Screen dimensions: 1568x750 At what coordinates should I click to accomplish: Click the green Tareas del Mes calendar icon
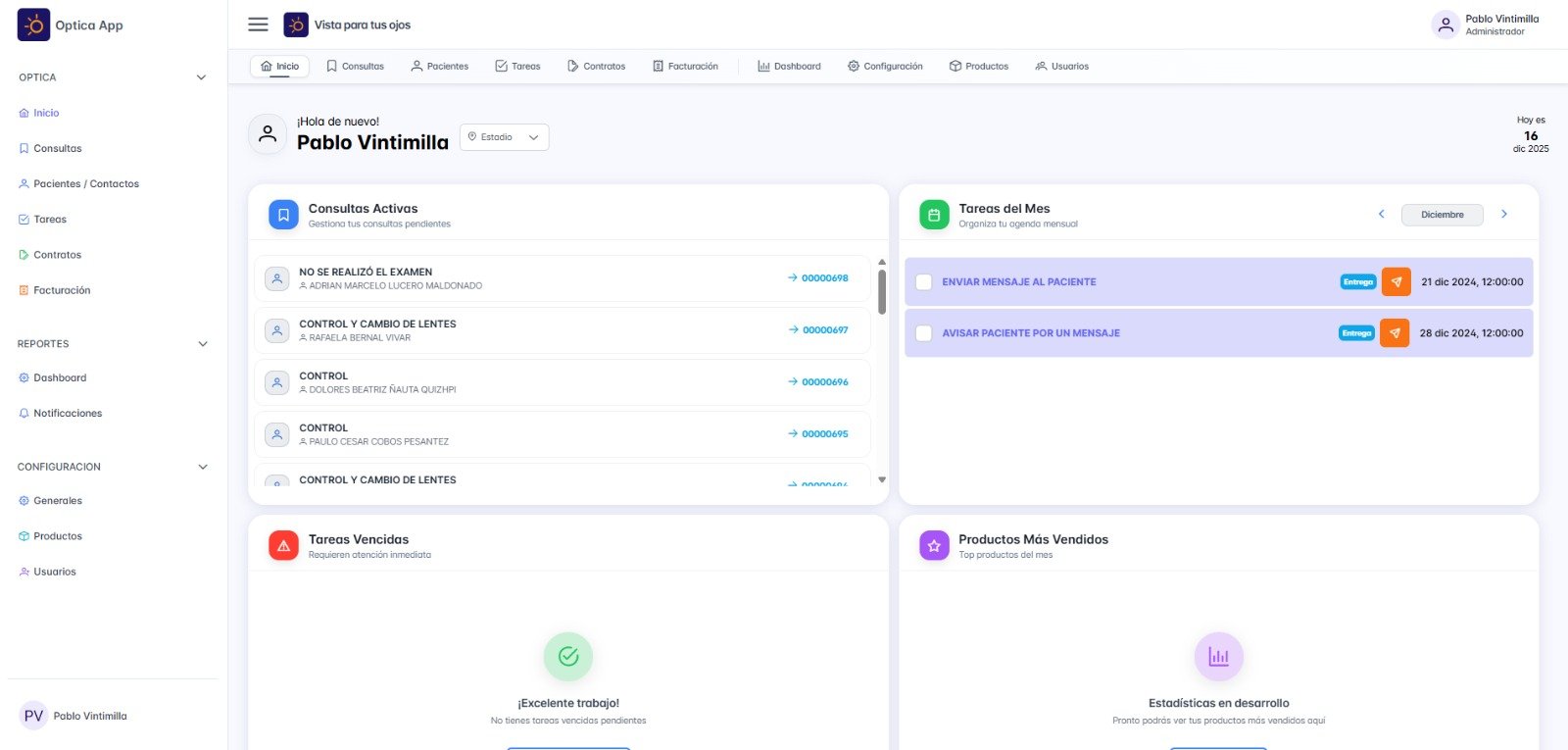point(934,215)
